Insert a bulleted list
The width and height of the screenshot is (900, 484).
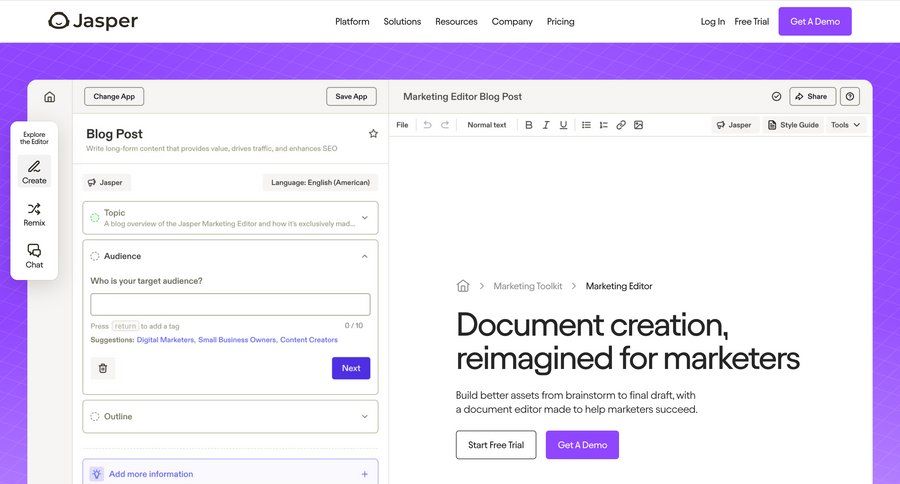click(x=586, y=125)
